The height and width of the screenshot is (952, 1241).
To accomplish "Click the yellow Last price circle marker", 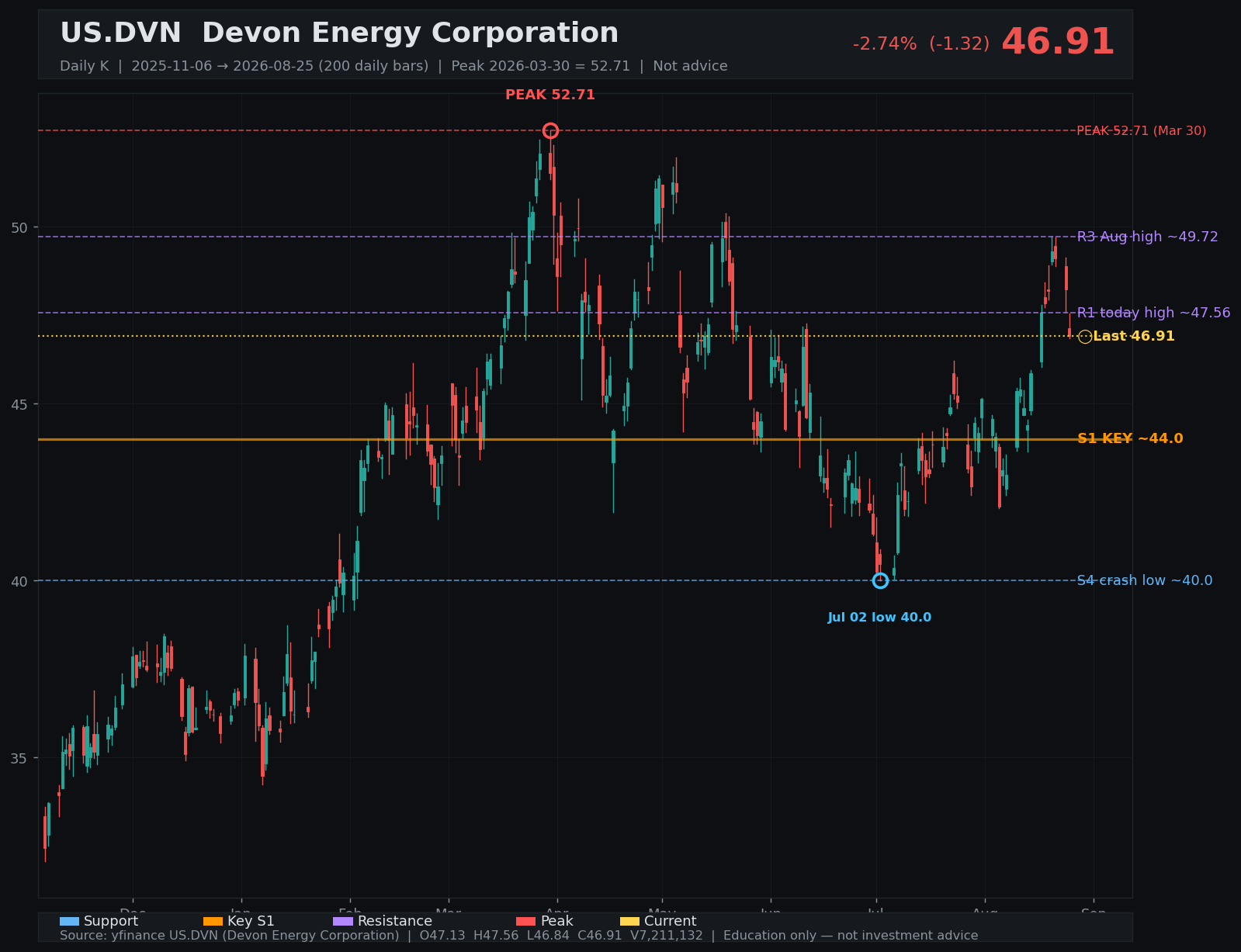I will click(1085, 337).
